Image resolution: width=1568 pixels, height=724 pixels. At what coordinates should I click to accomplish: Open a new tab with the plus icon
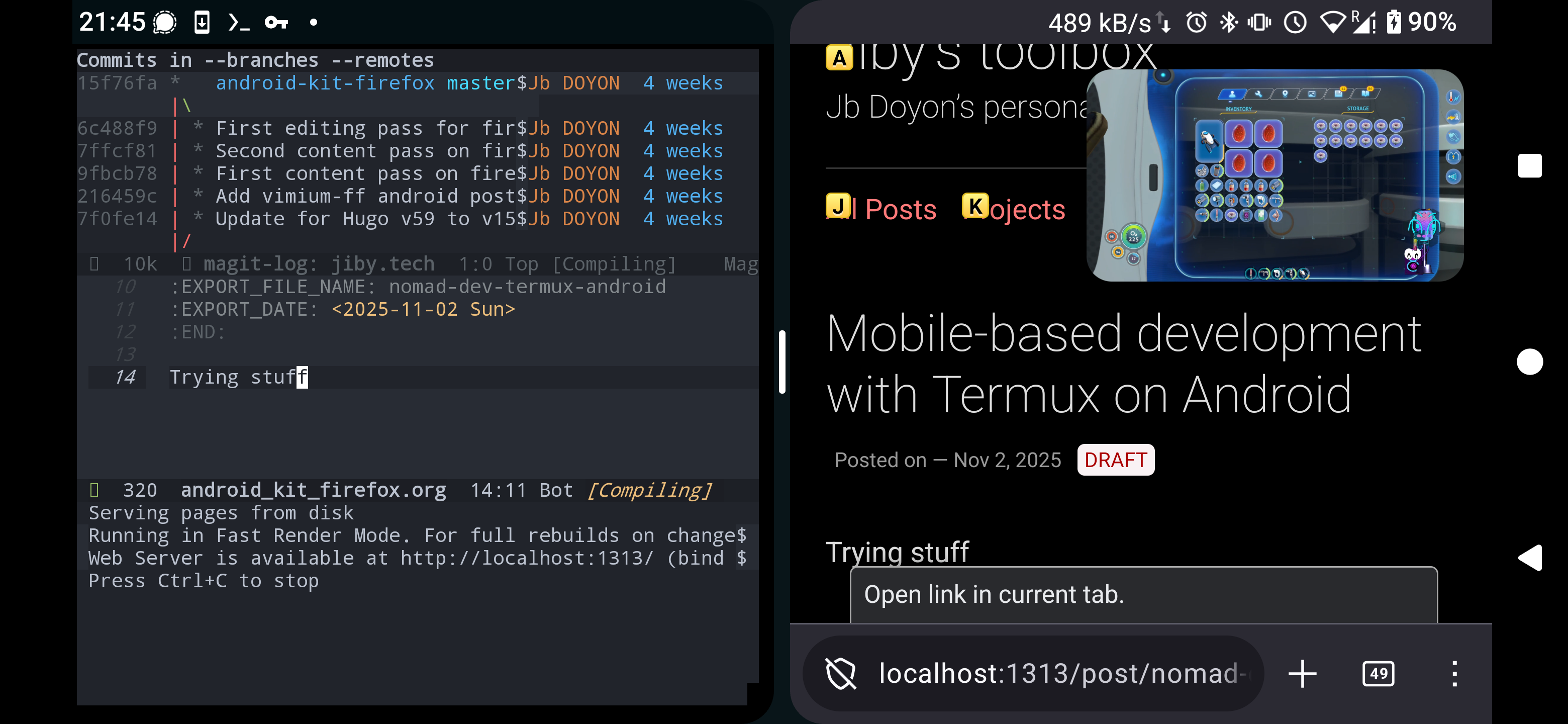coord(1303,673)
